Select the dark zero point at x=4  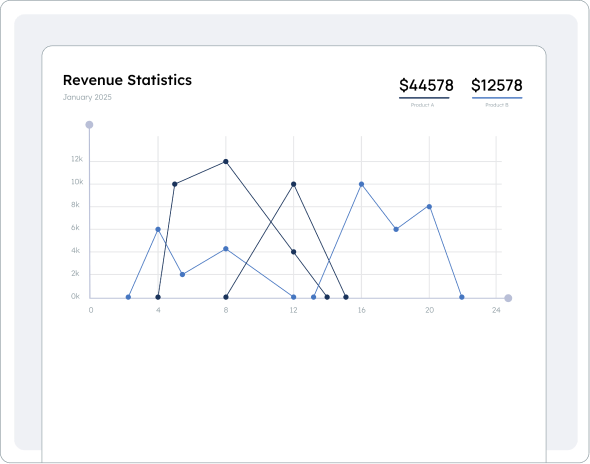coord(158,297)
